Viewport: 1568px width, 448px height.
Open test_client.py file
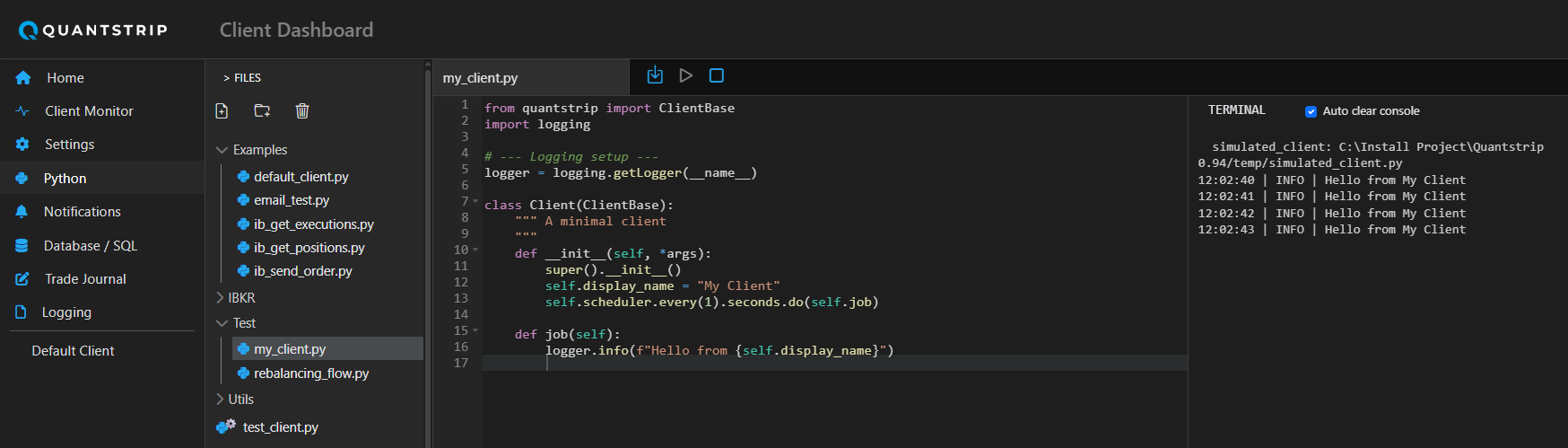(x=280, y=427)
